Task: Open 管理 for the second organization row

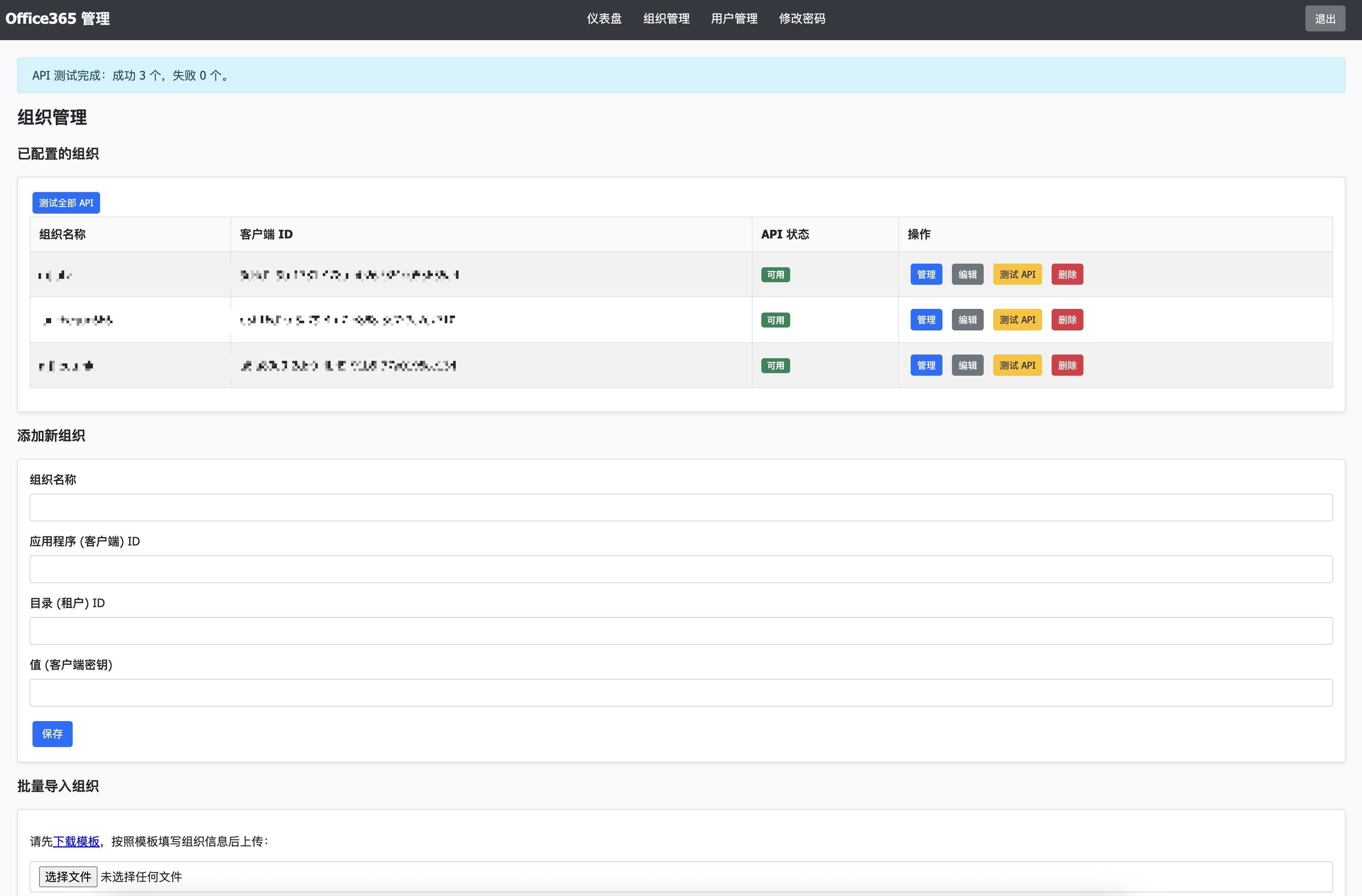Action: (x=925, y=320)
